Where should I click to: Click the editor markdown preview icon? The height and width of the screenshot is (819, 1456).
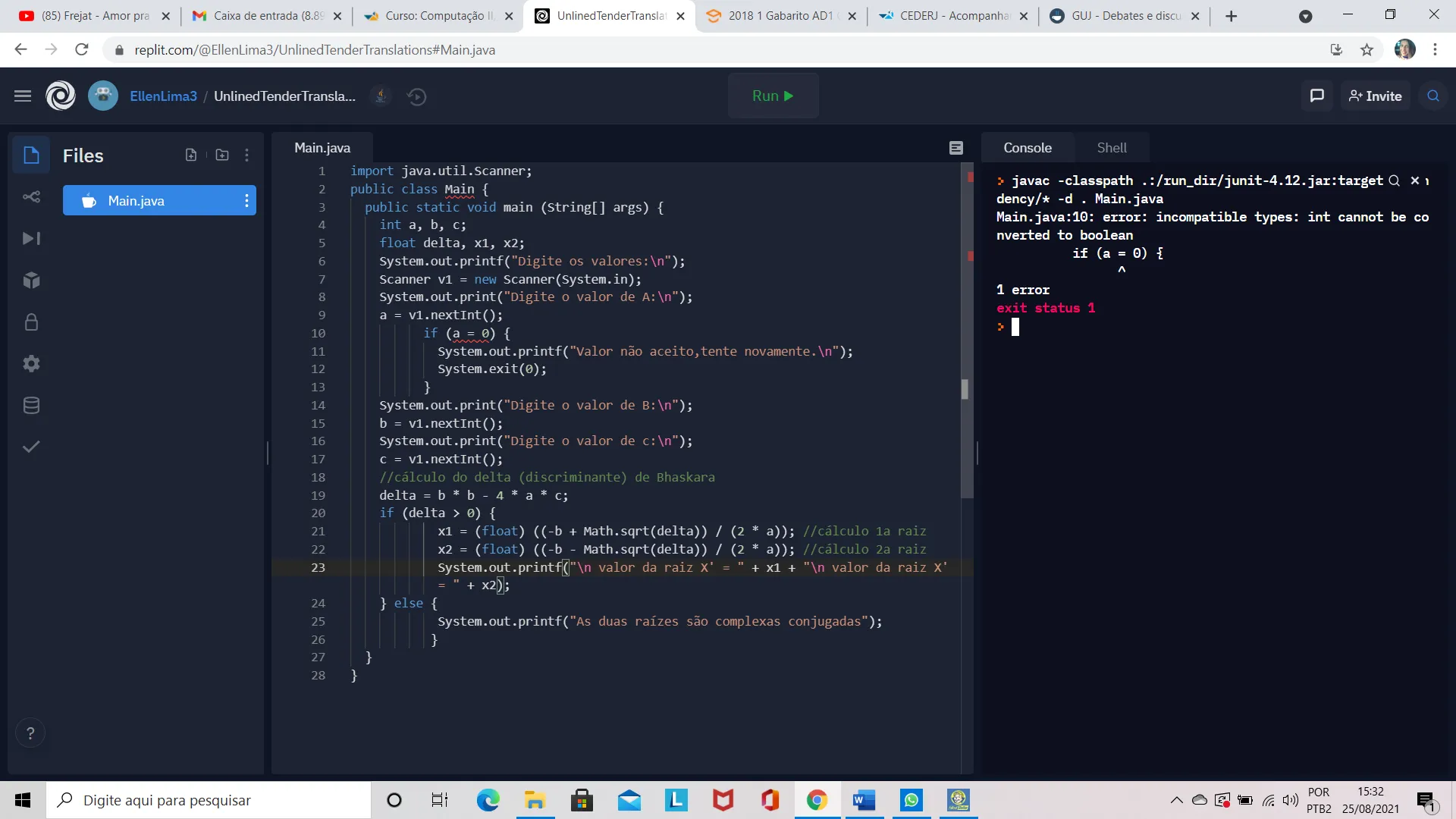[956, 148]
